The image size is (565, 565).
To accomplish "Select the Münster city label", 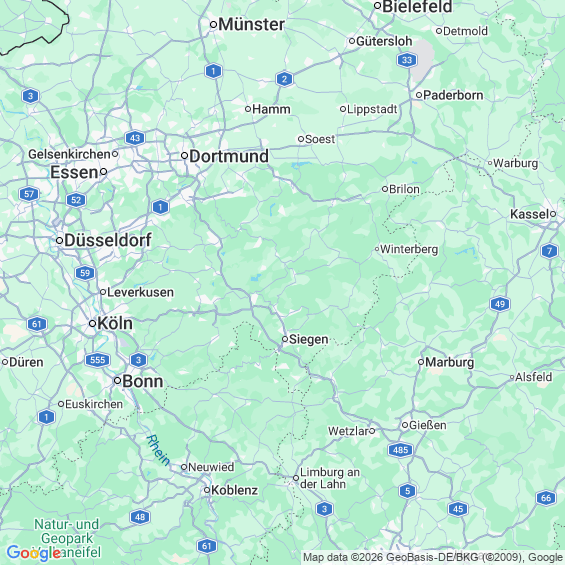I will (251, 25).
